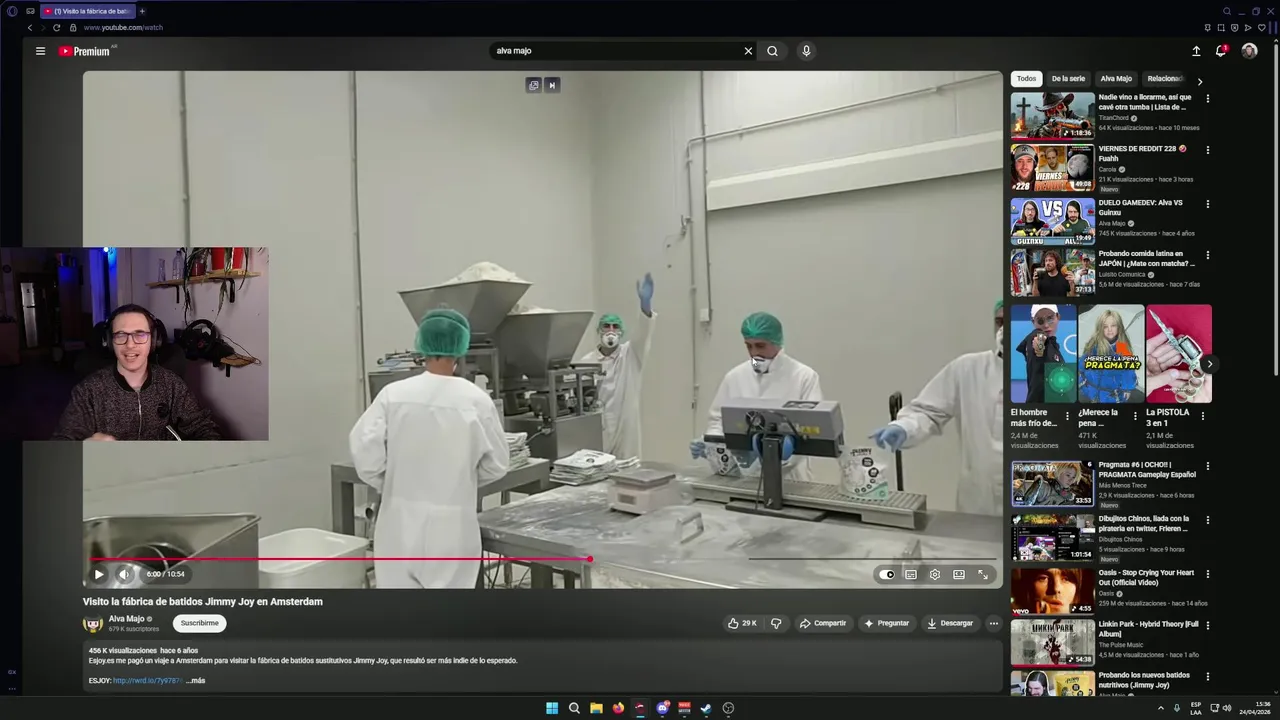Toggle subtitles in the player

(x=911, y=574)
